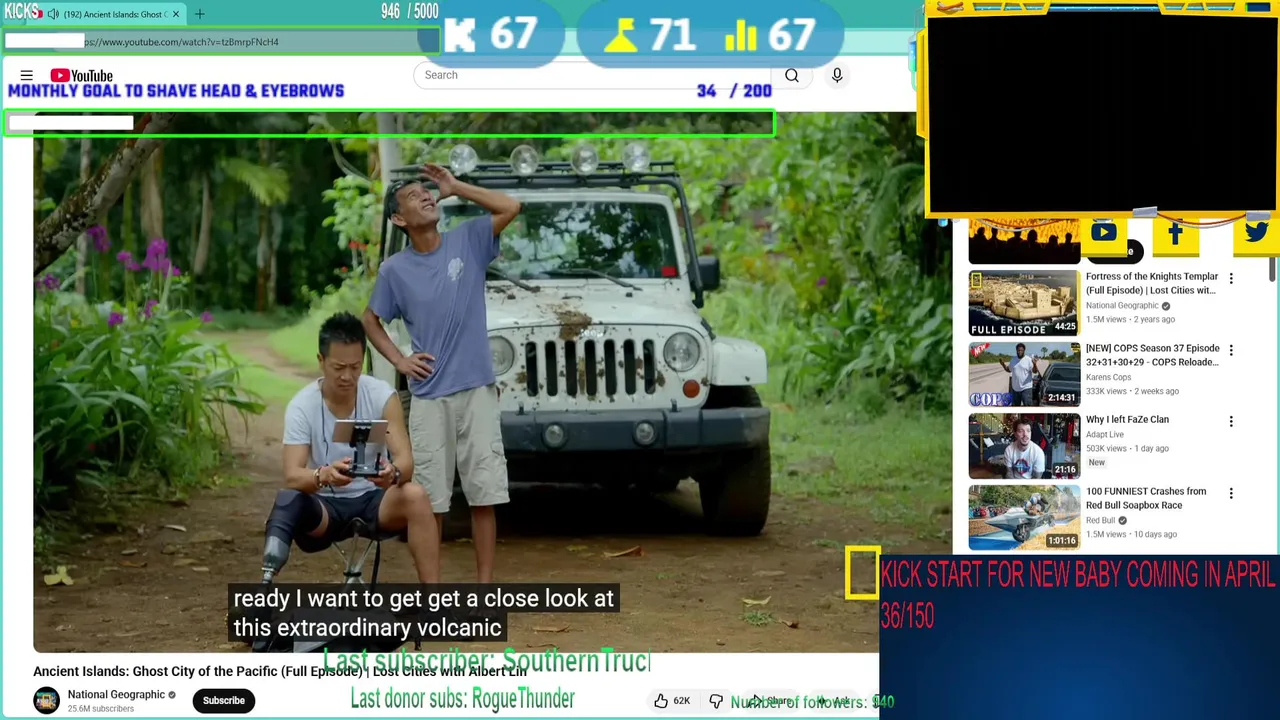1280x720 pixels.
Task: Open options menu for COPS Season 37 video
Action: coord(1231,350)
